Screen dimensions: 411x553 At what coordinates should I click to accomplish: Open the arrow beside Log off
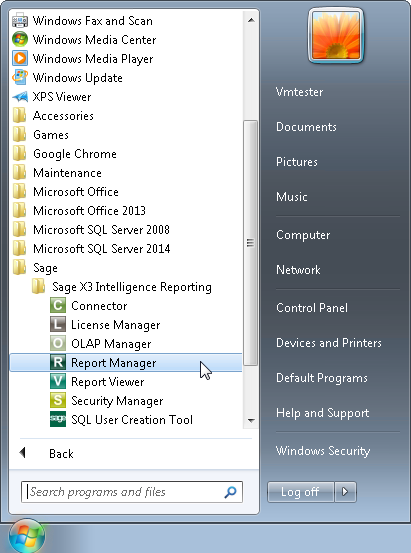(x=345, y=491)
